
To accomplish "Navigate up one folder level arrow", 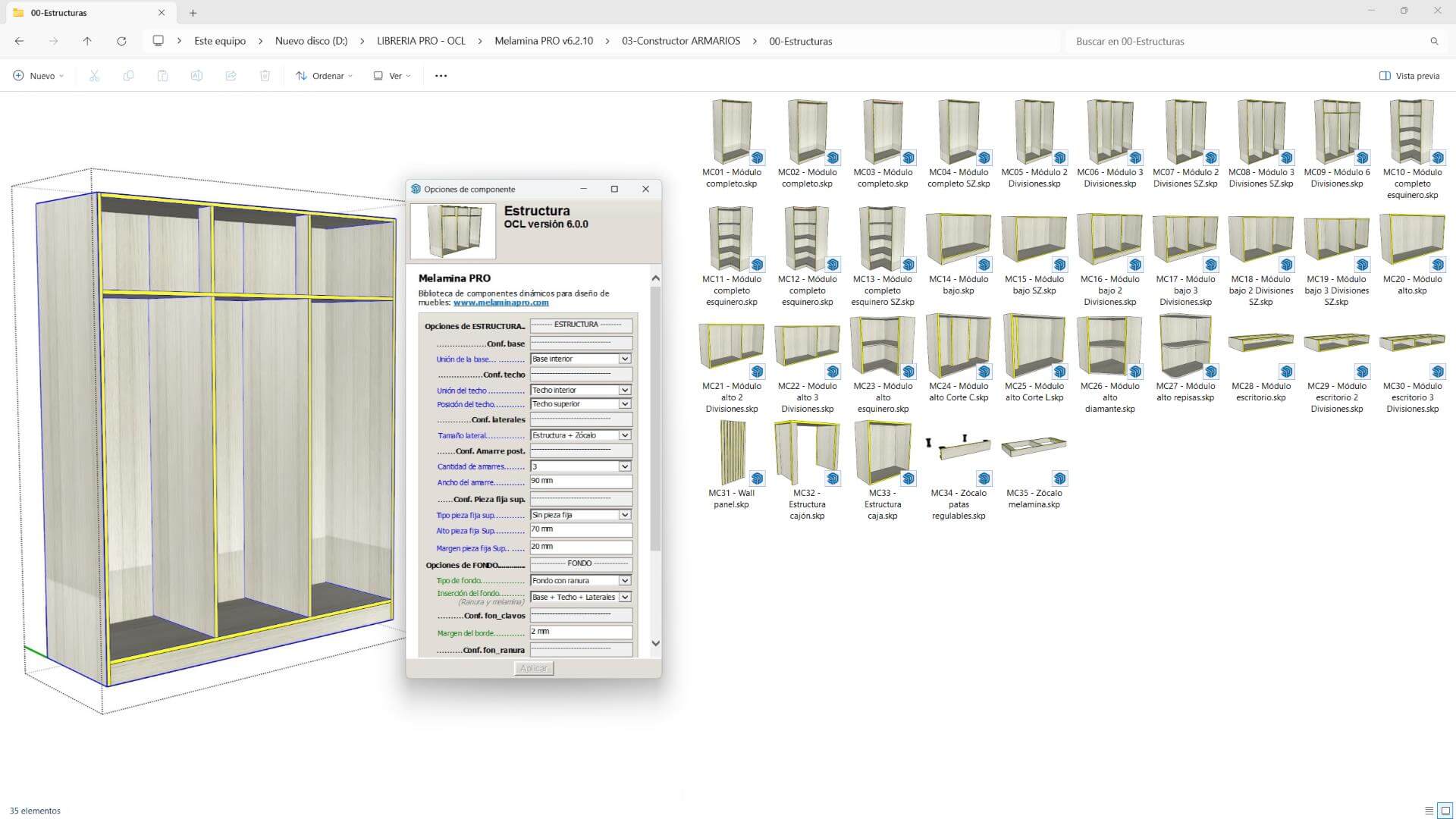I will pyautogui.click(x=87, y=41).
